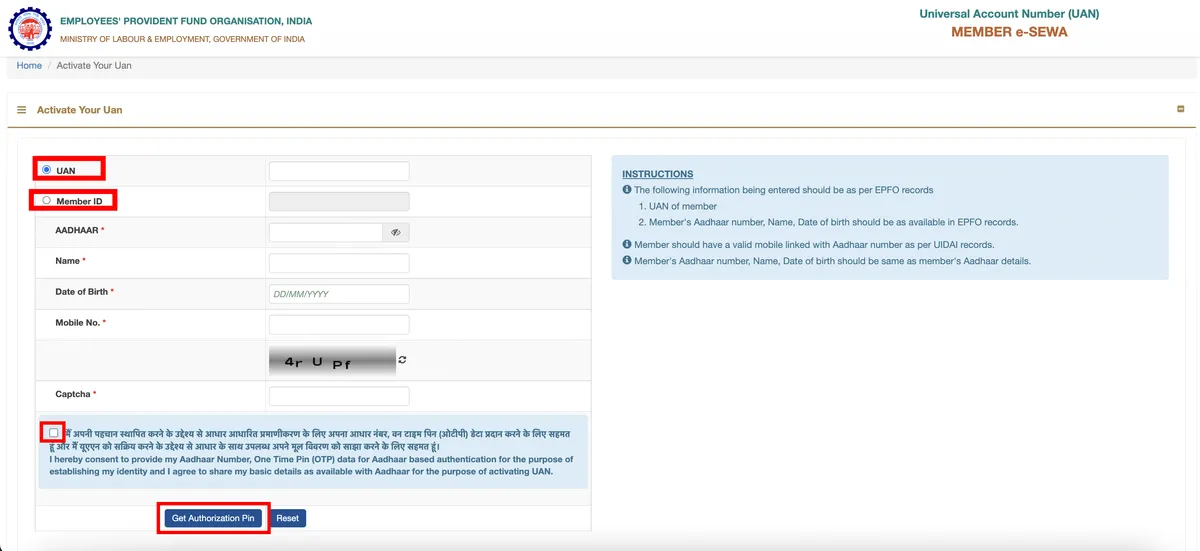
Task: Click the EPFO organisation logo
Action: (x=30, y=28)
